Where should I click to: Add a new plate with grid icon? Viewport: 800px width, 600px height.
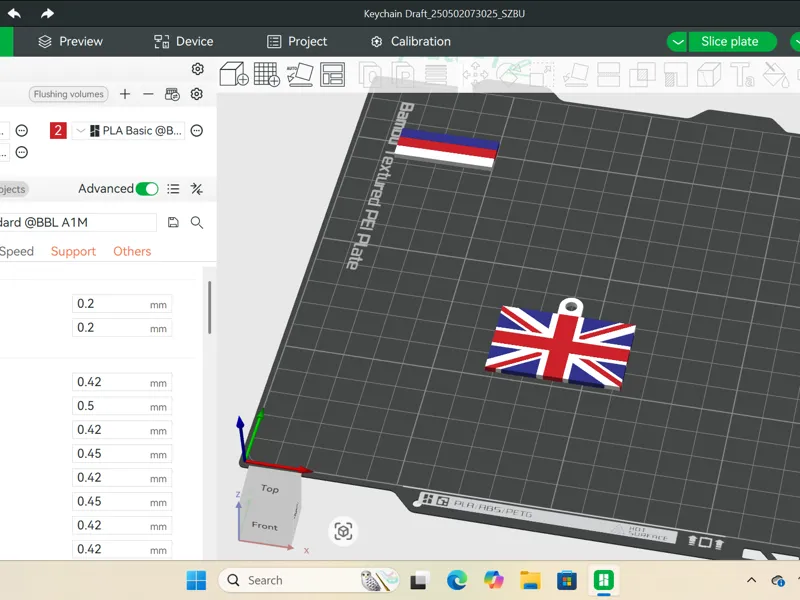coord(267,74)
